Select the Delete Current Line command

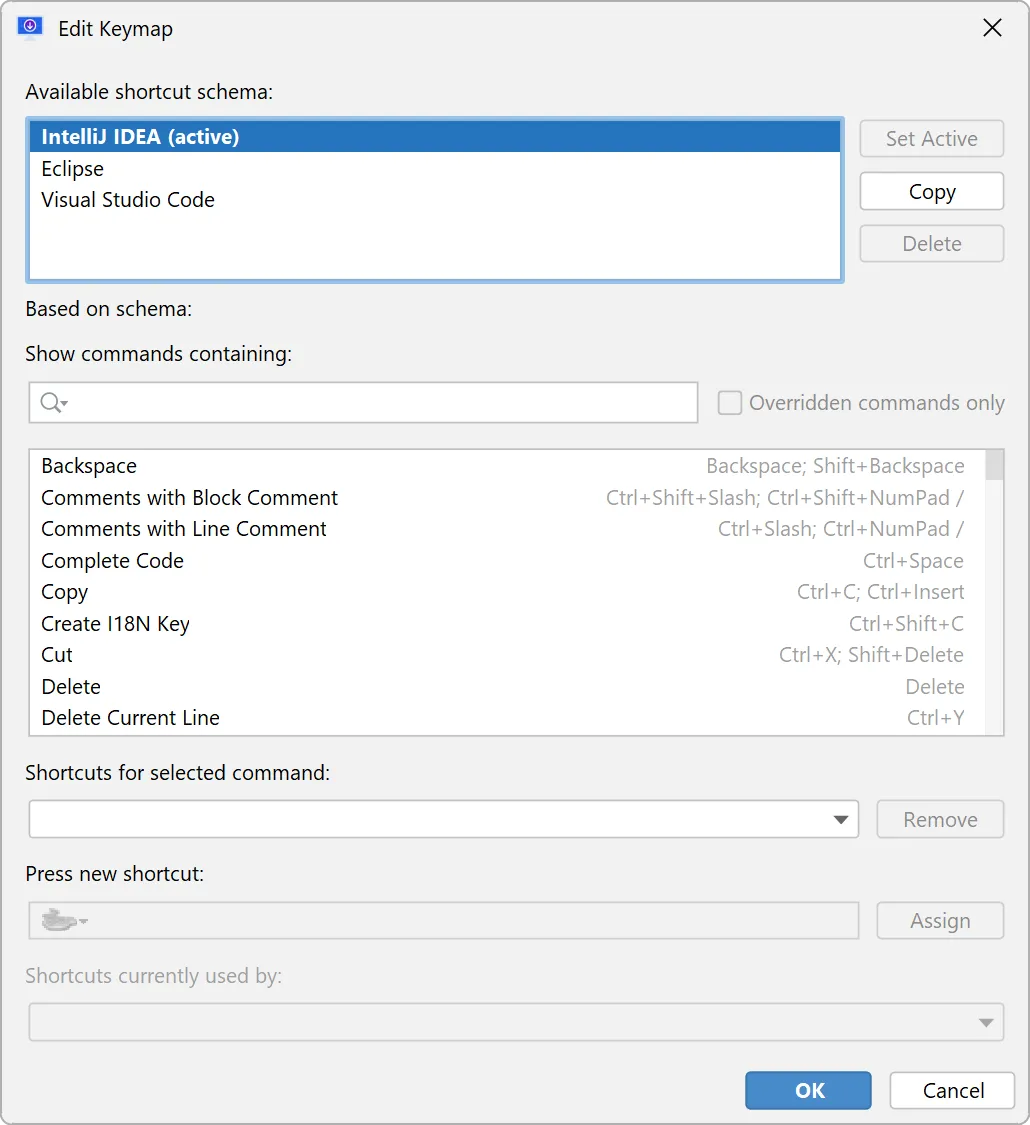507,717
